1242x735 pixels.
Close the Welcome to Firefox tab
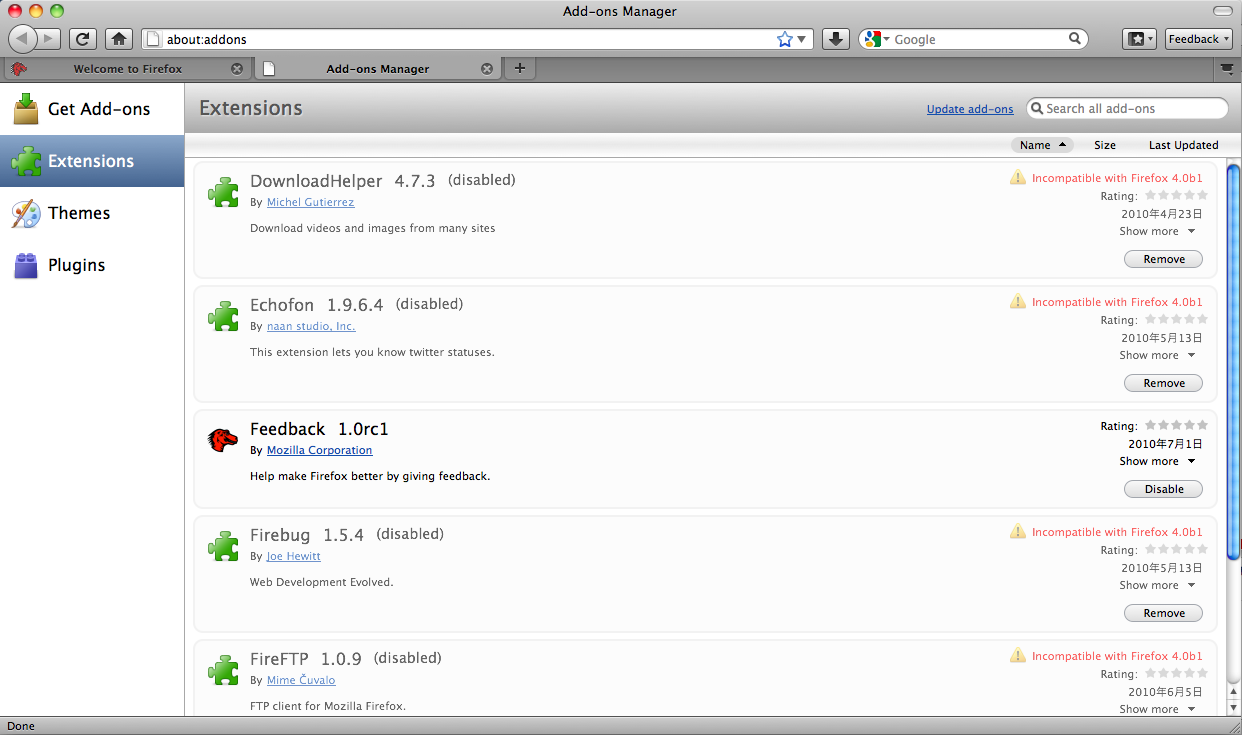237,69
